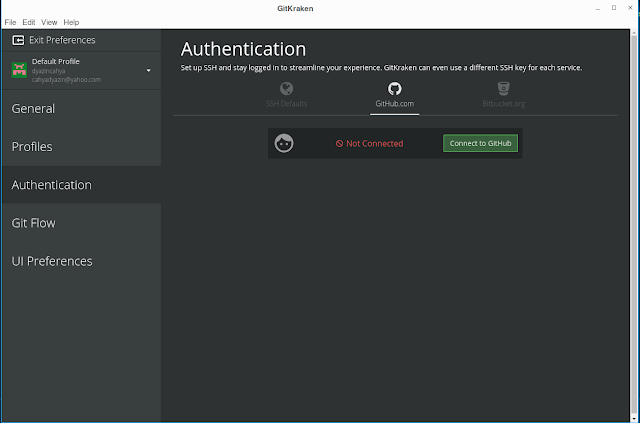Open the UI Preferences section
This screenshot has width=640, height=423.
tap(81, 261)
